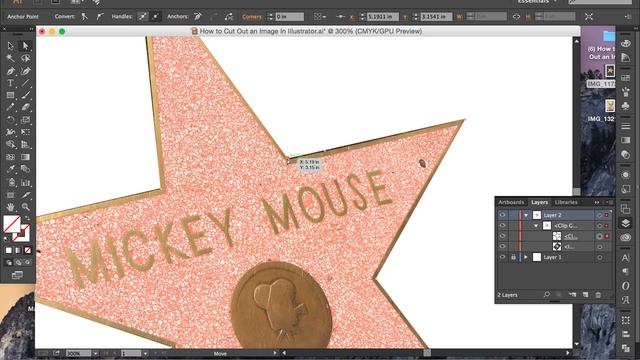Screen dimensions: 640x360
Task: Open the align options dropdown in control bar
Action: coord(320,17)
